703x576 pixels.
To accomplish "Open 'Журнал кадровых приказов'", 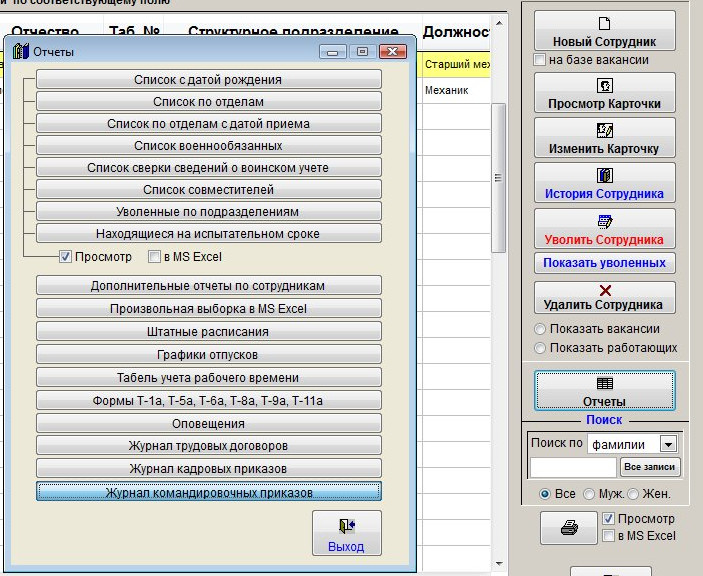I will (209, 468).
